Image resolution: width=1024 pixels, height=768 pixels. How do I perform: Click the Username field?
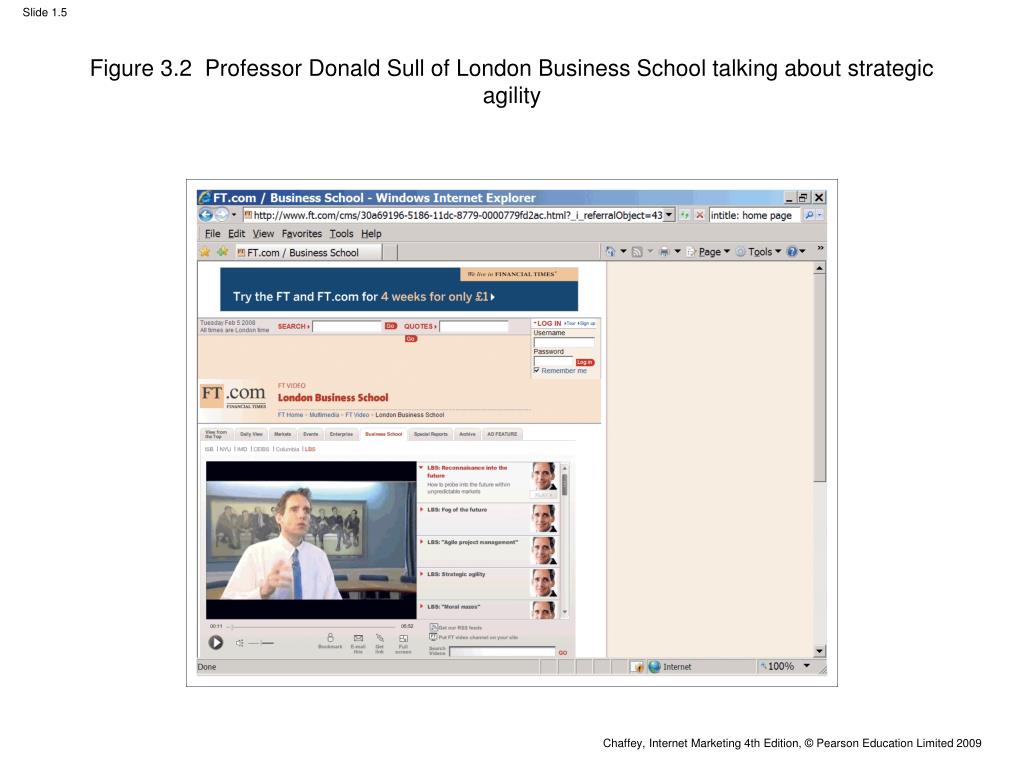564,342
